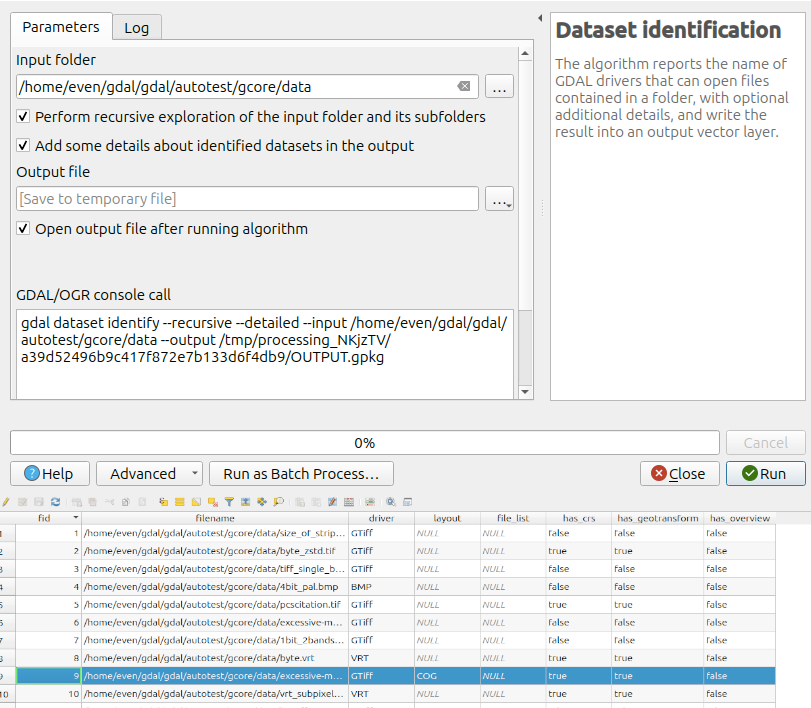Select the Parameters tab
The height and width of the screenshot is (708, 811).
click(61, 27)
